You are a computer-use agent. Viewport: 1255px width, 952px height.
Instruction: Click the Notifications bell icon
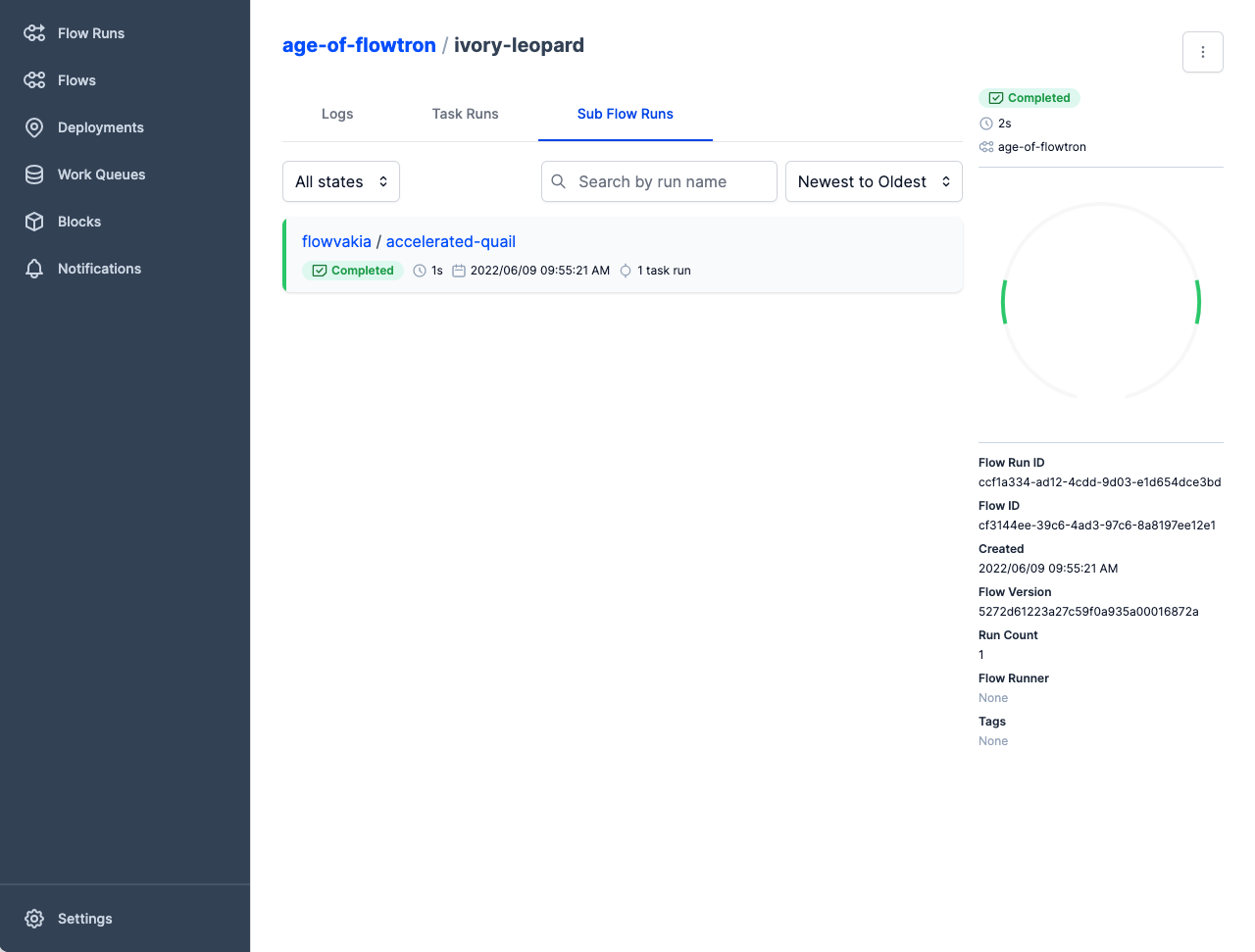(34, 269)
